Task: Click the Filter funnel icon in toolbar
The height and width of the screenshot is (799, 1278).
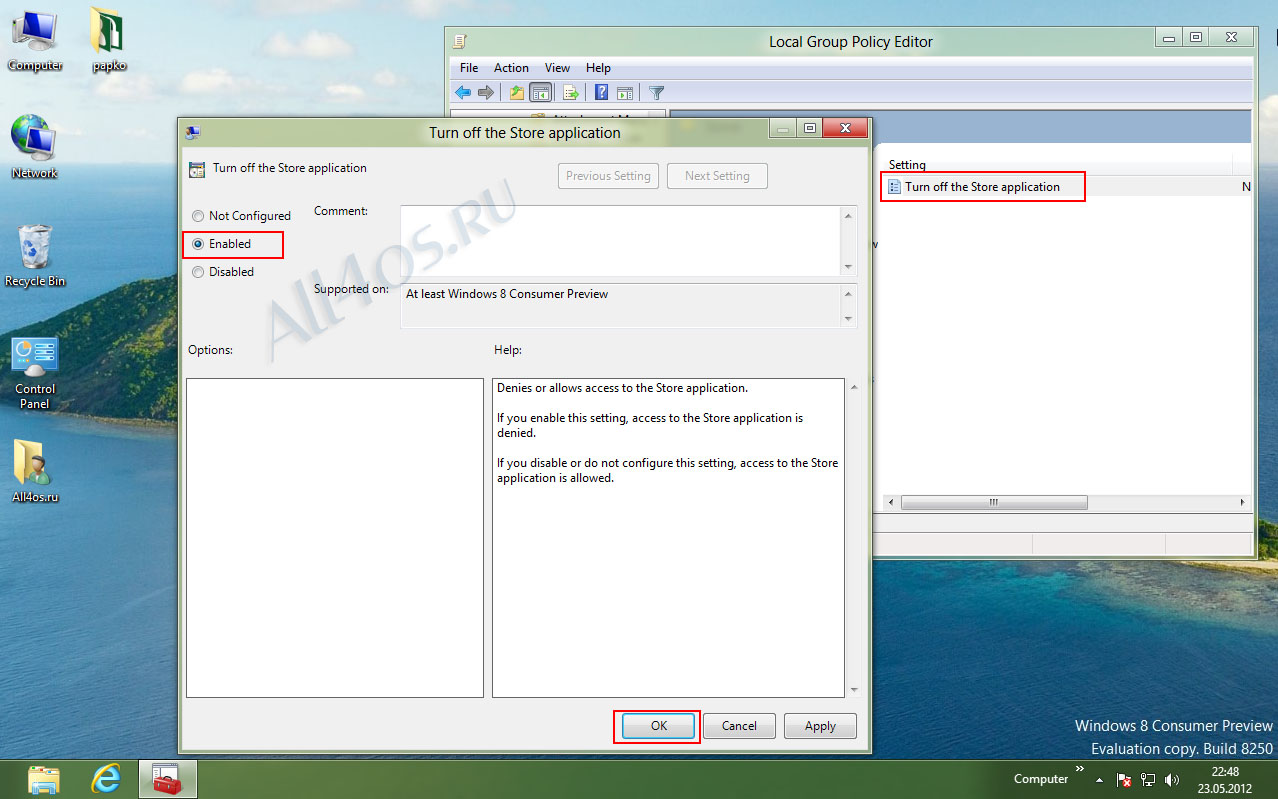Action: pyautogui.click(x=656, y=93)
